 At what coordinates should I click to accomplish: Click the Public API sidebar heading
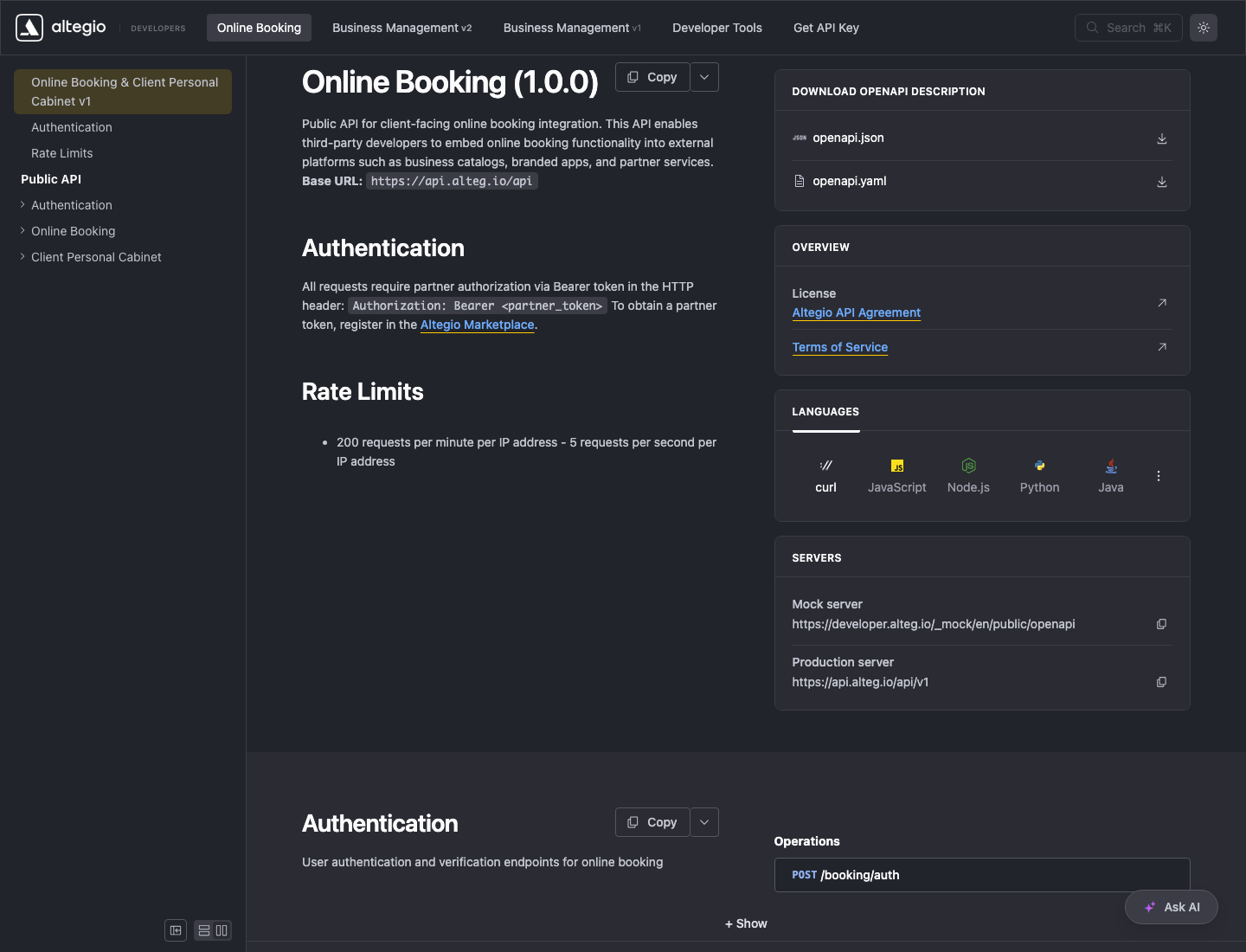click(51, 179)
